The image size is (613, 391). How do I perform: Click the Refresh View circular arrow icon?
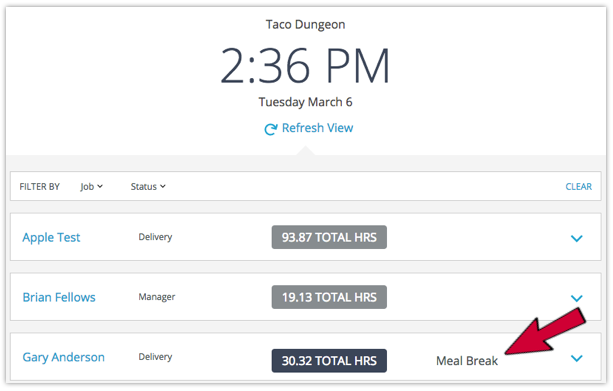[x=271, y=129]
